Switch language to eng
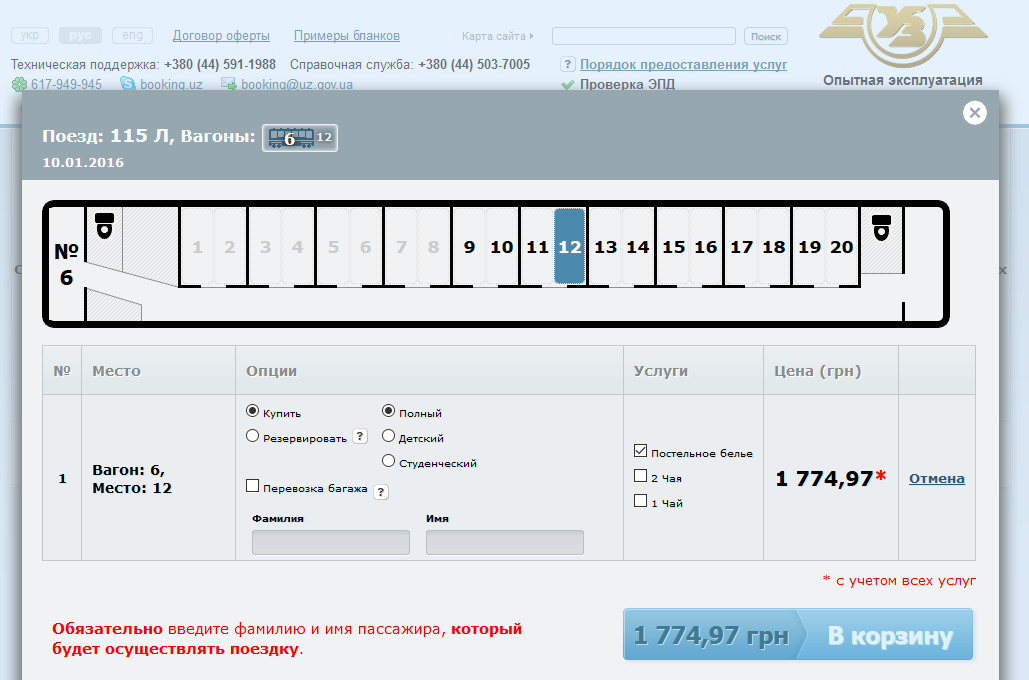 tap(132, 36)
